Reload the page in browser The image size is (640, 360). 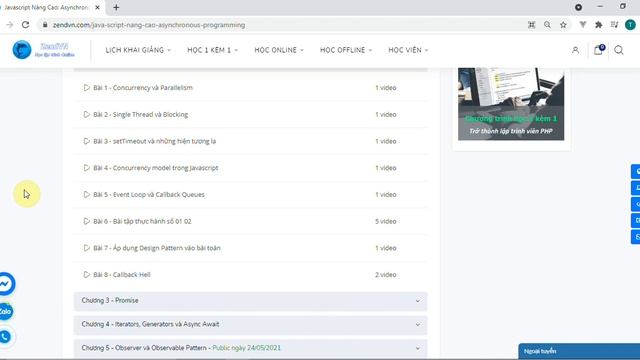coord(25,25)
